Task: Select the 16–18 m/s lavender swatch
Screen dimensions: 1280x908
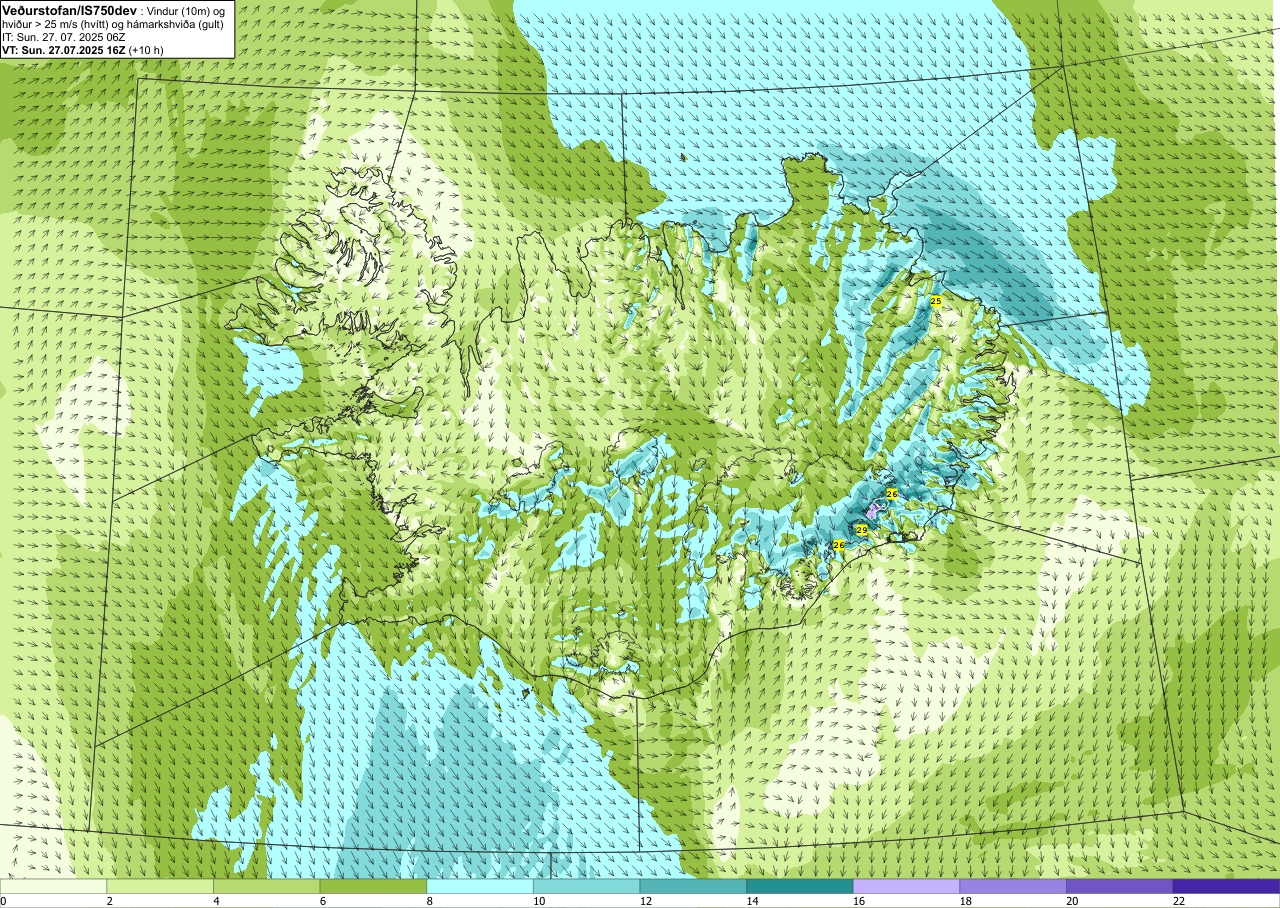Action: (906, 886)
